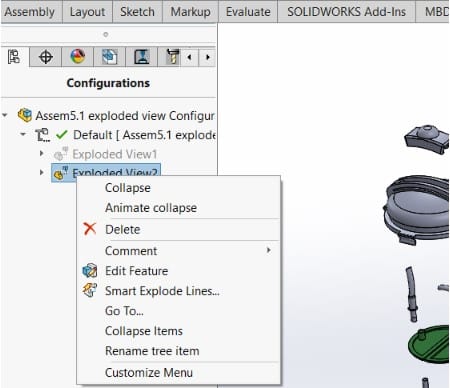
Task: Expand the Exploded View2 node
Action: [41, 172]
